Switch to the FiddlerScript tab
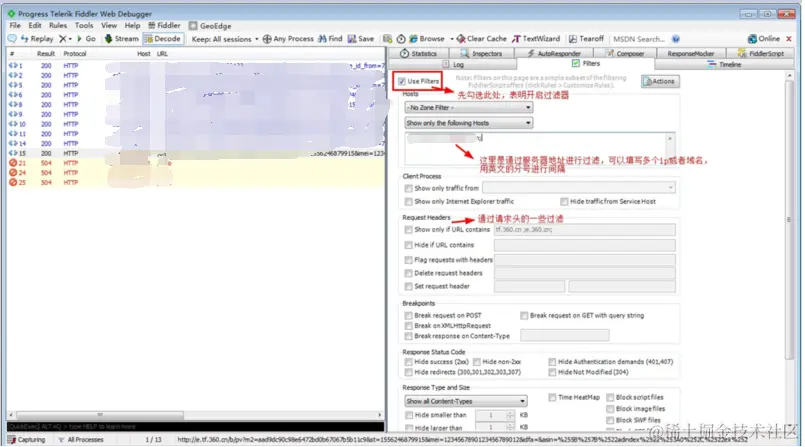 [761, 53]
